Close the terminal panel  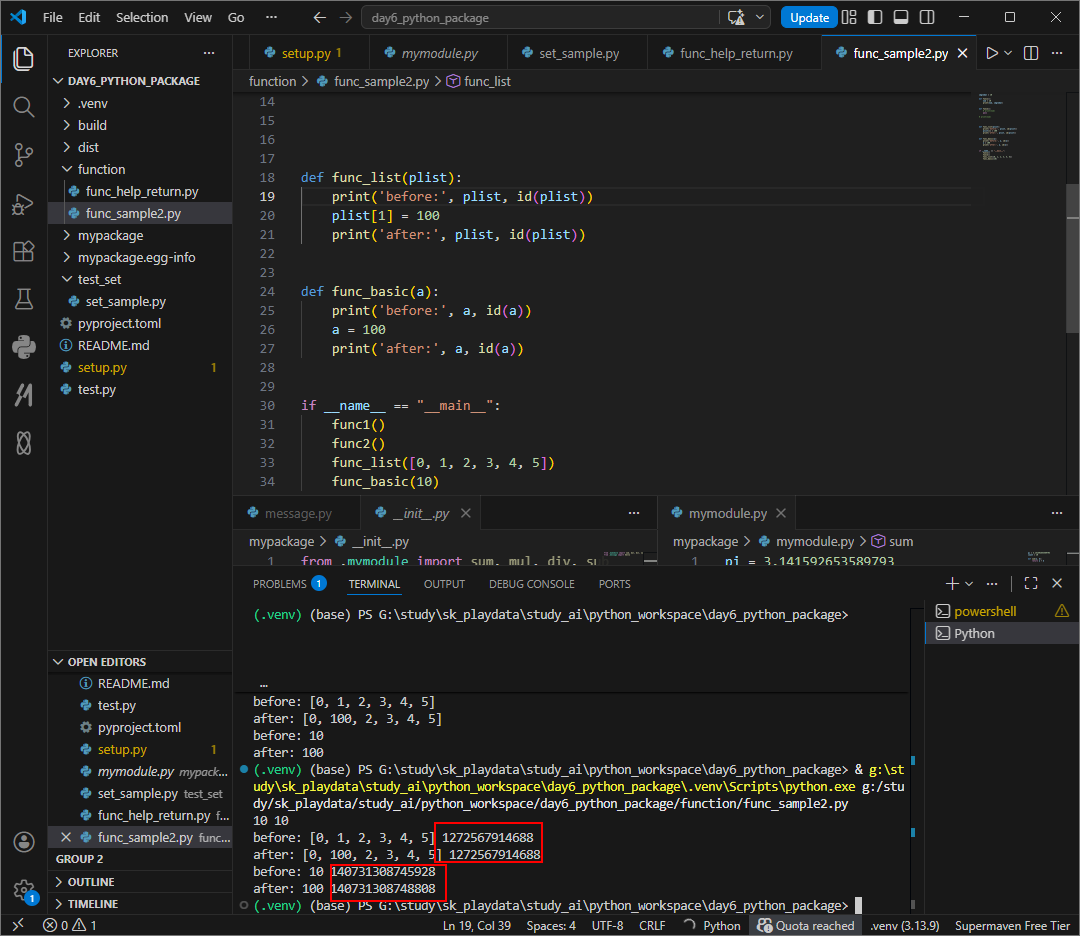pos(1057,583)
